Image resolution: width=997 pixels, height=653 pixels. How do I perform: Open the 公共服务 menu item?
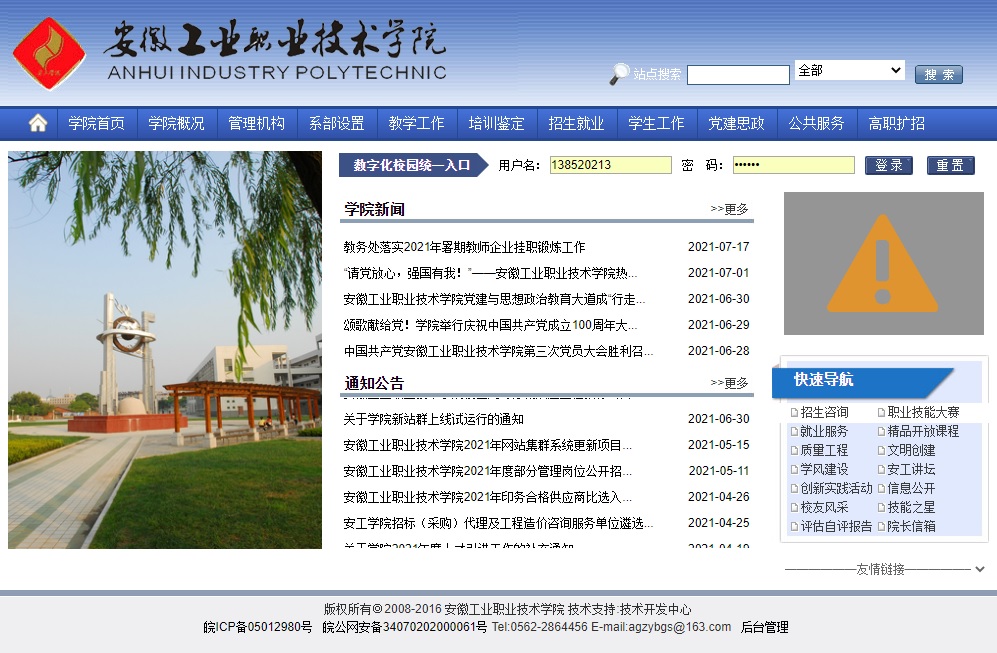816,123
